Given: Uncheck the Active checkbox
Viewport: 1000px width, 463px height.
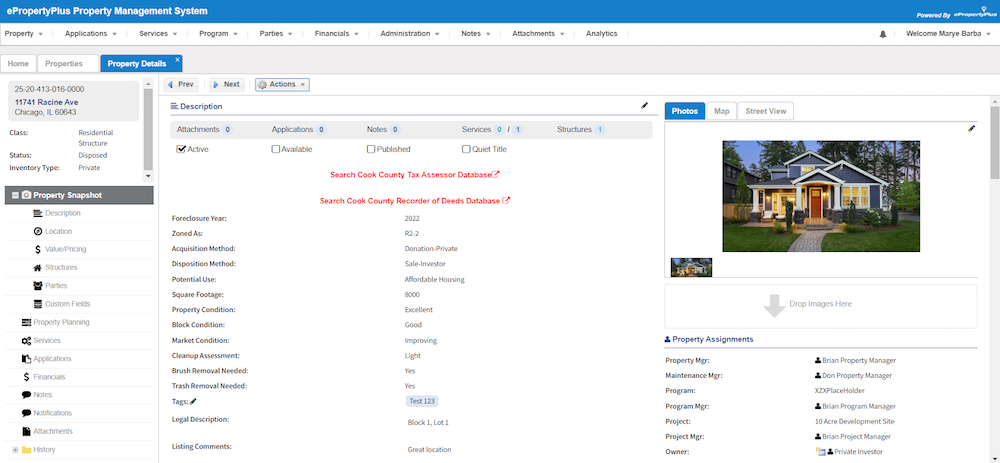Looking at the screenshot, I should [181, 149].
